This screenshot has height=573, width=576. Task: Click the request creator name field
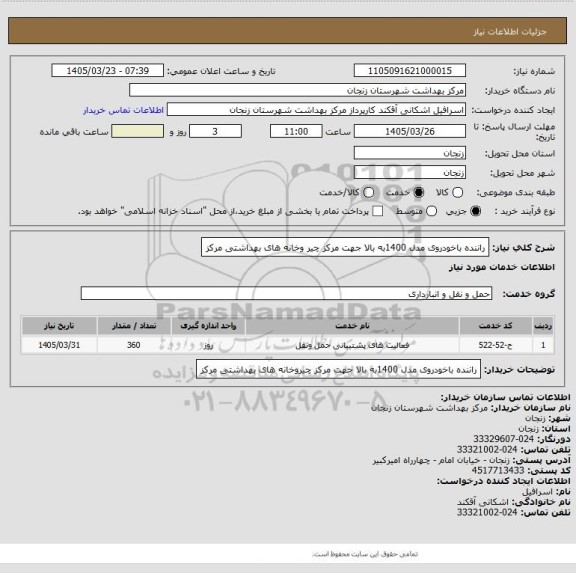[x=316, y=110]
